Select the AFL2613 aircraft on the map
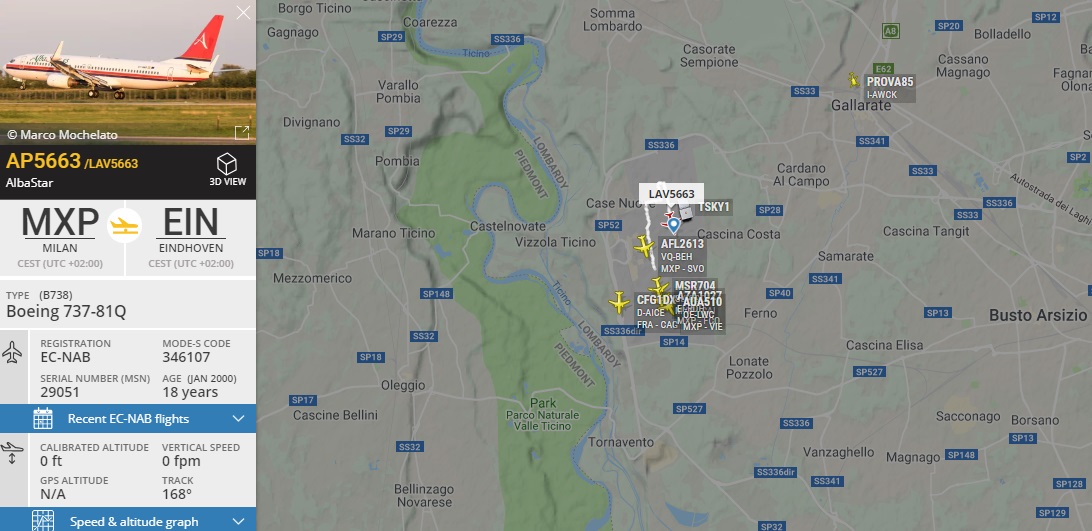 (644, 246)
